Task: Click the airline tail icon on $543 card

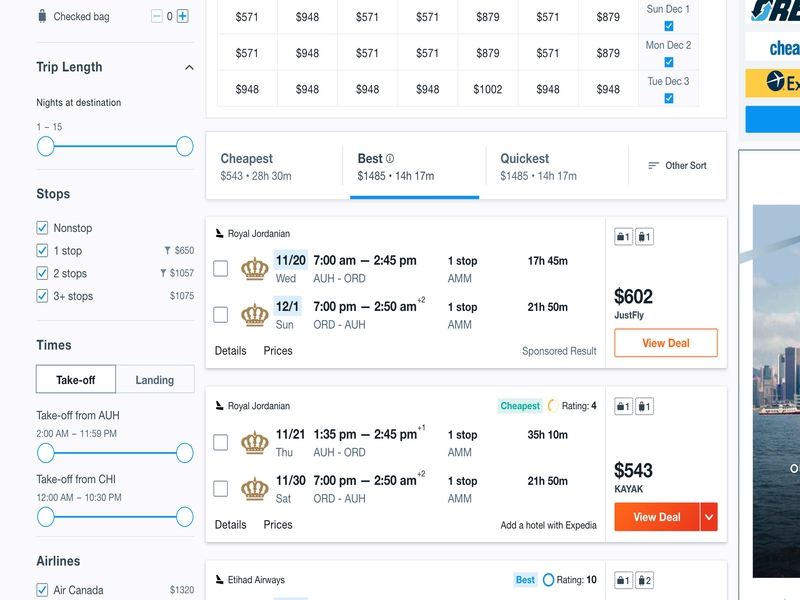Action: [x=219, y=406]
